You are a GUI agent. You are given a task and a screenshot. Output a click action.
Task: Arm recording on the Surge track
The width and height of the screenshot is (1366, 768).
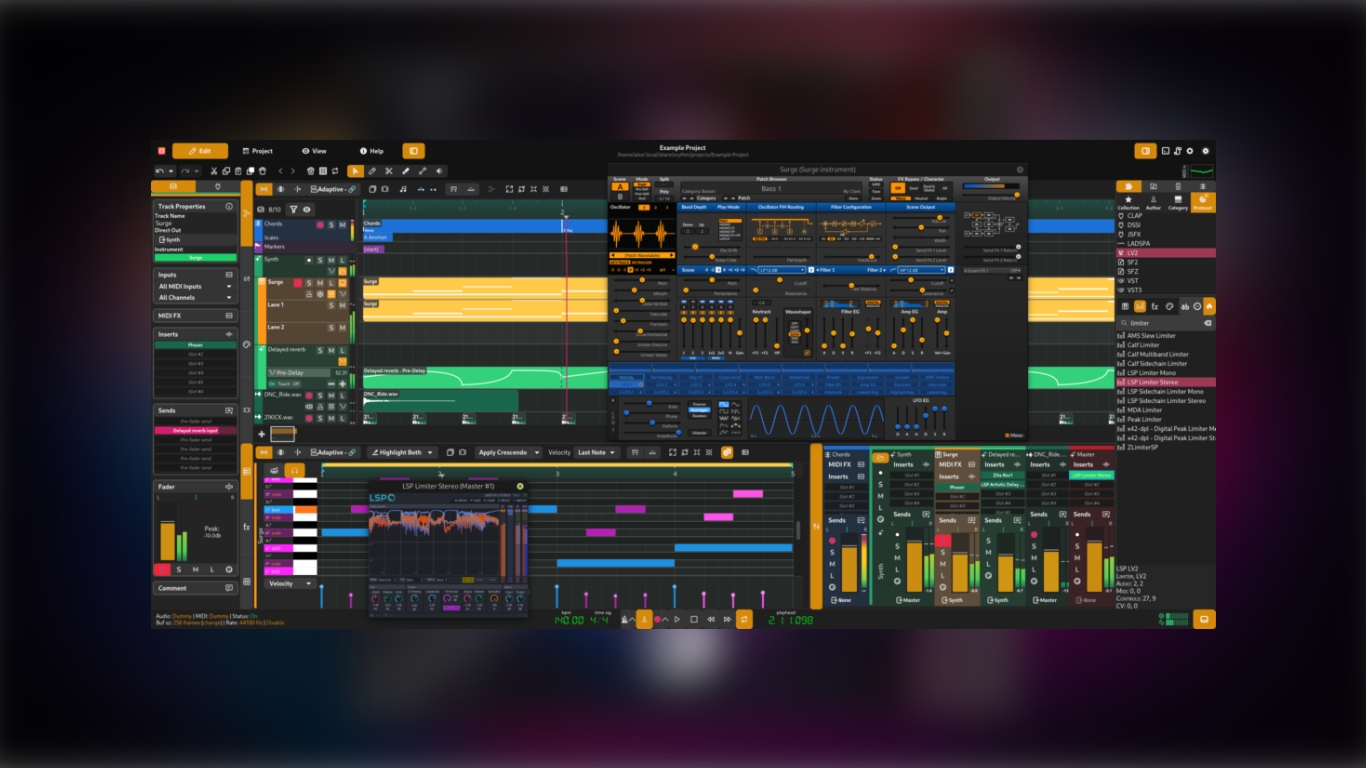(x=298, y=283)
